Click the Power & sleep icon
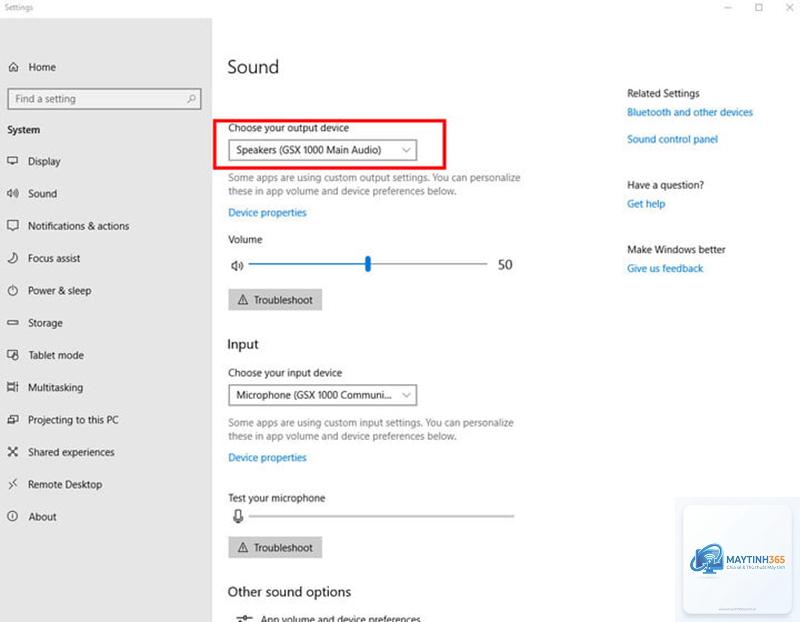 click(x=13, y=290)
